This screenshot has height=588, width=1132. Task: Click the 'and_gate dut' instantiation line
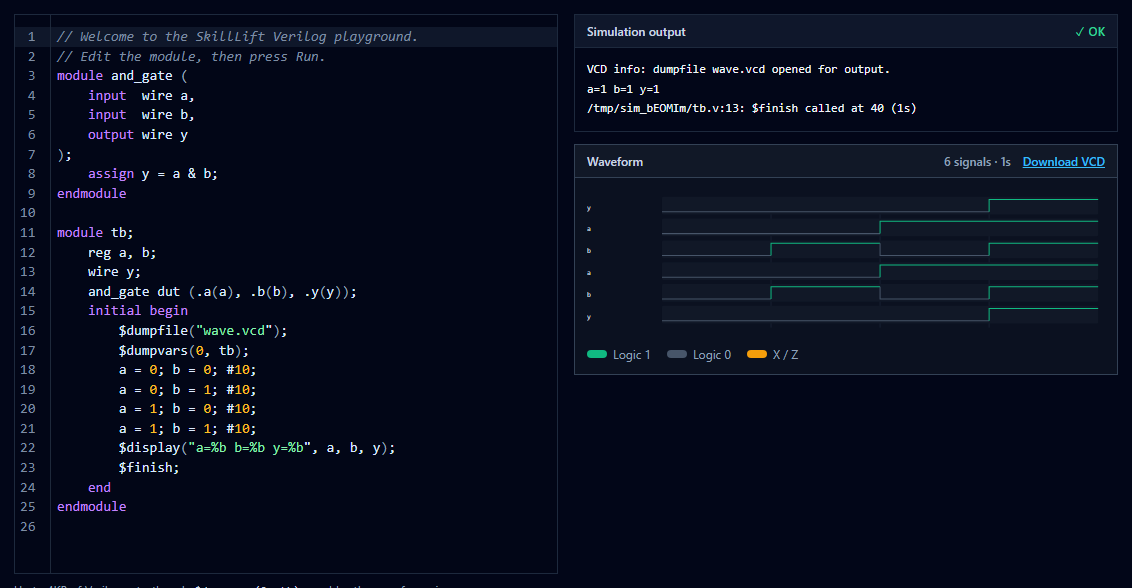[x=222, y=291]
